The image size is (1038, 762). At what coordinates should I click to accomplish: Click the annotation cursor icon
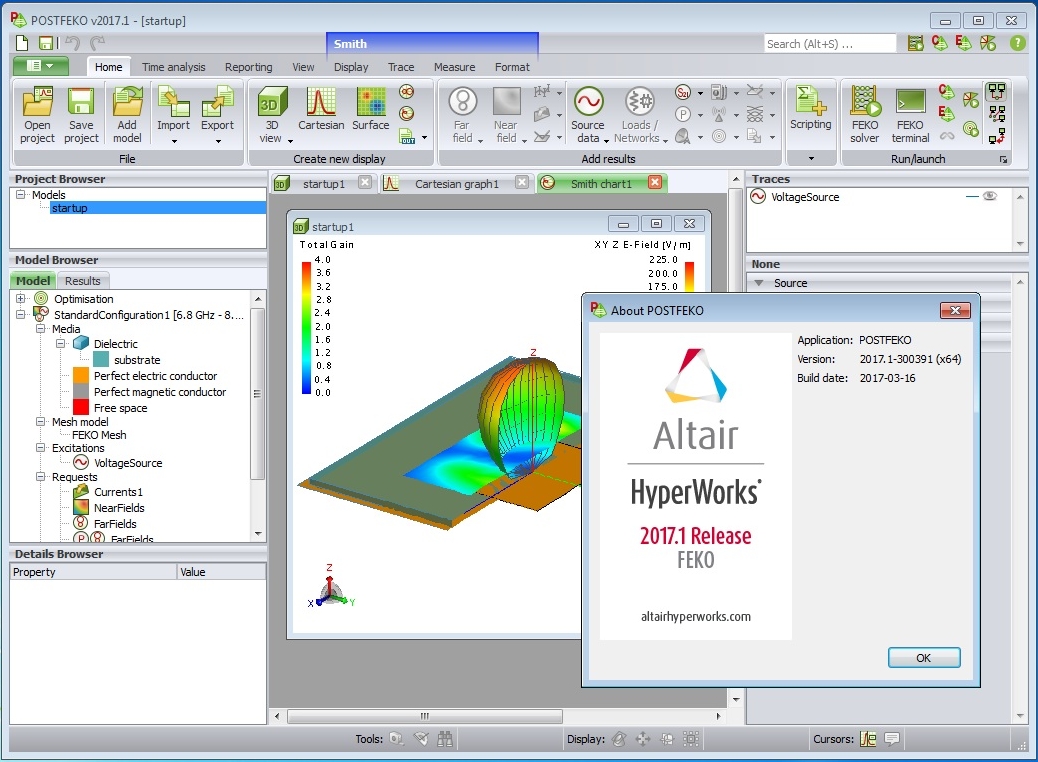click(x=892, y=739)
